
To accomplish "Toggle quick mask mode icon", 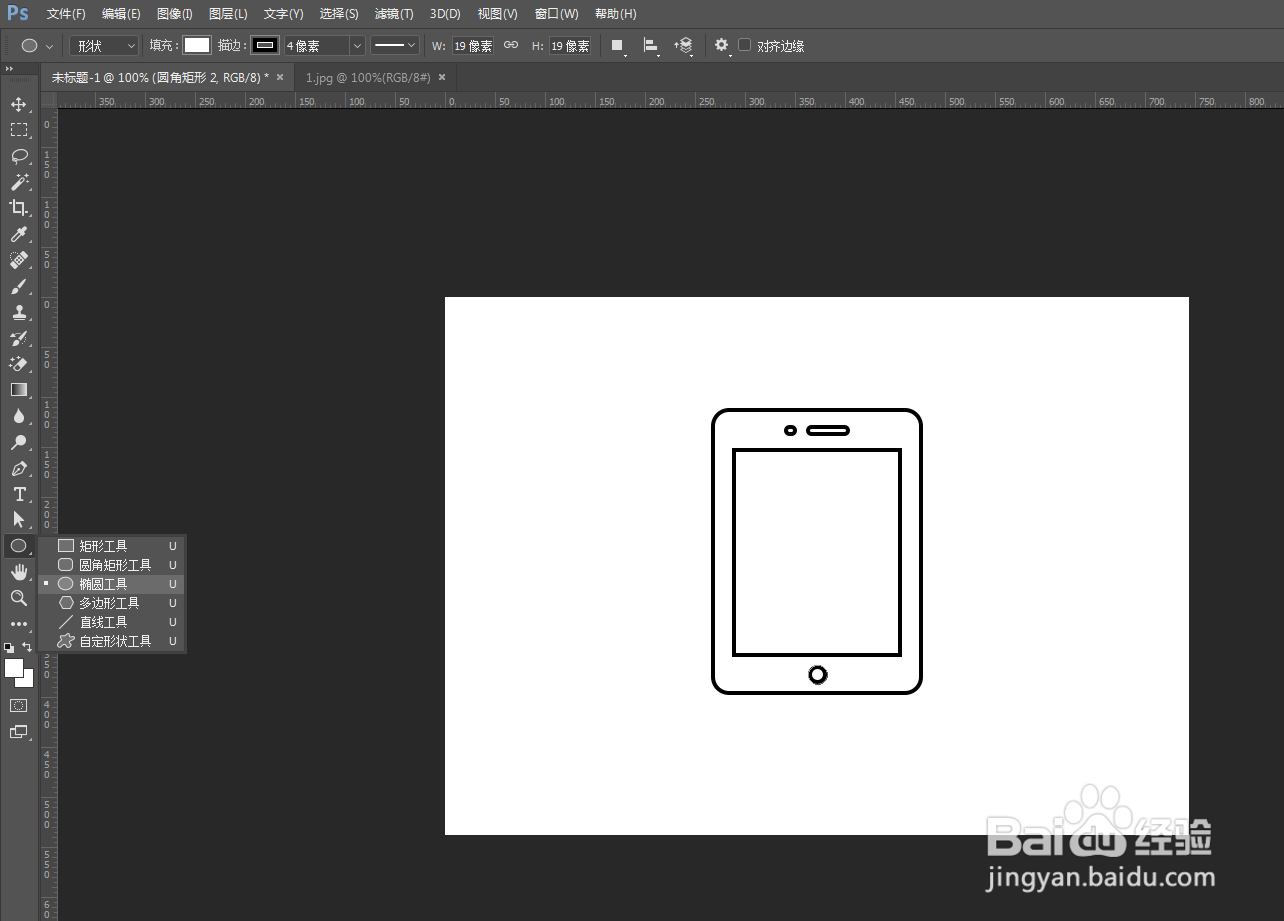I will point(19,705).
